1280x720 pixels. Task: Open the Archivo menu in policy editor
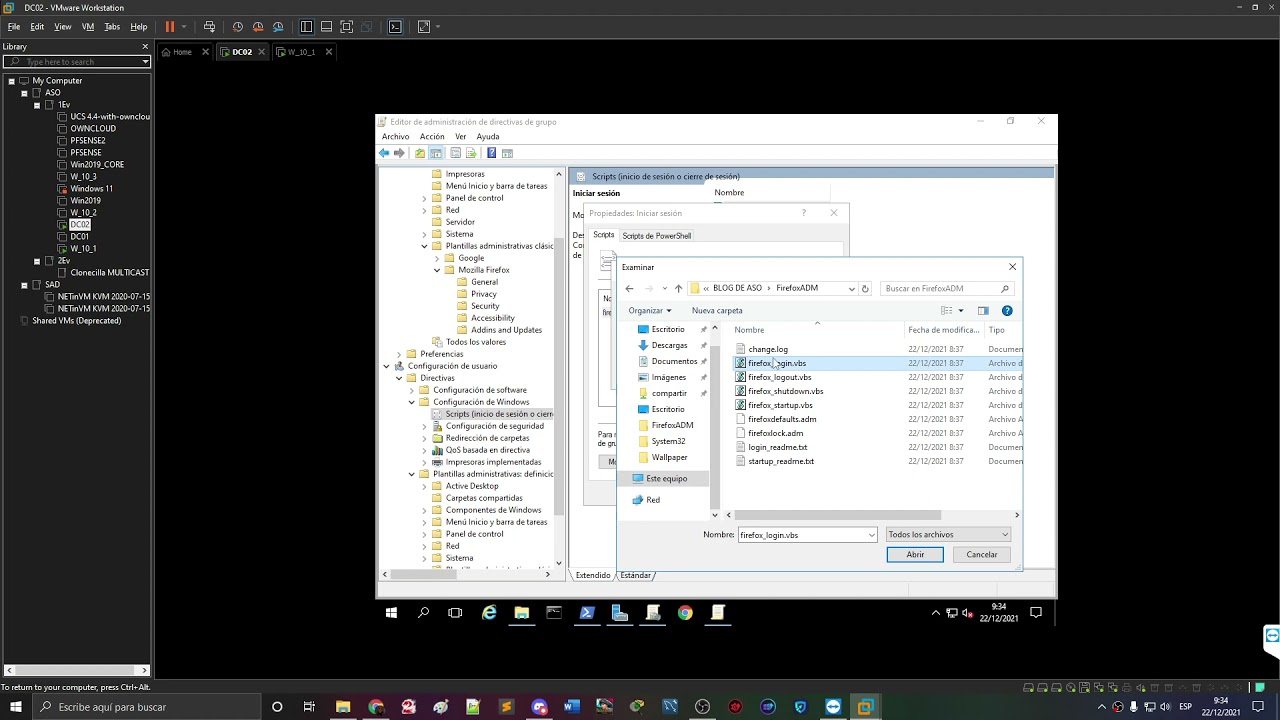coord(395,137)
